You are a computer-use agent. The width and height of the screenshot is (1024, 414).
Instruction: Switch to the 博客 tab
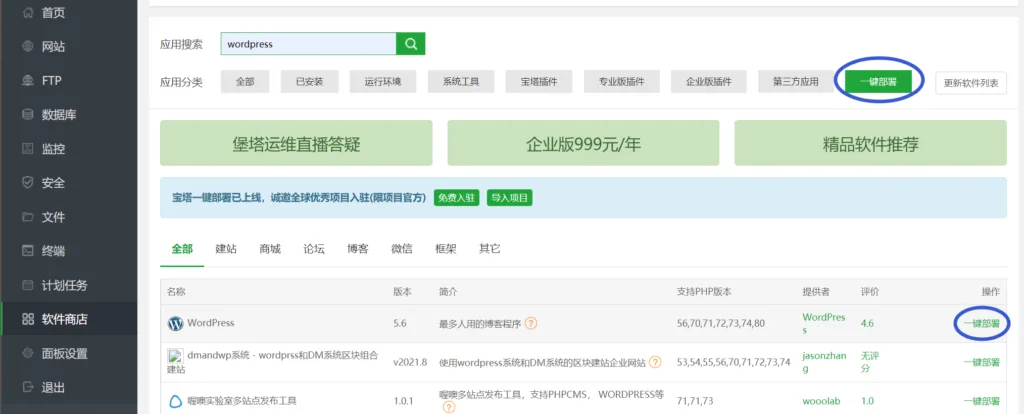[x=358, y=249]
